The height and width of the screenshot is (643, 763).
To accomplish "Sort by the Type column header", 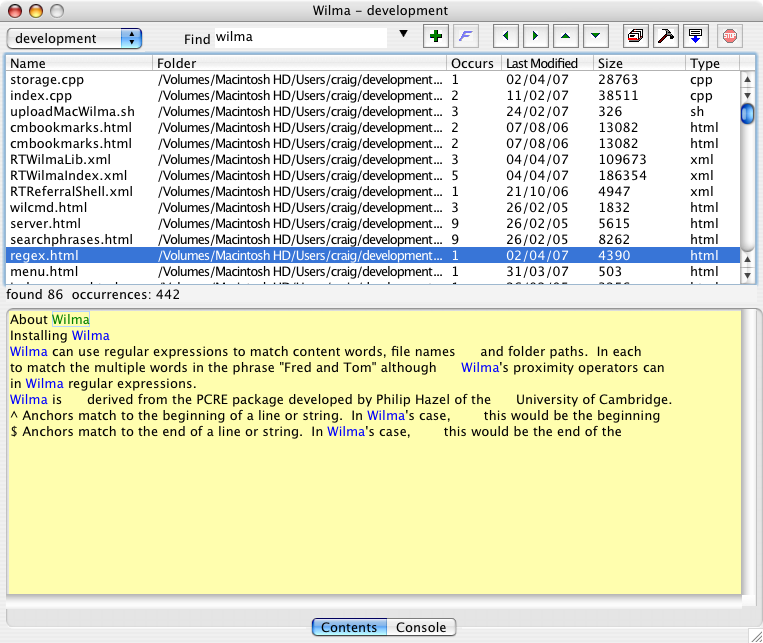I will [712, 63].
